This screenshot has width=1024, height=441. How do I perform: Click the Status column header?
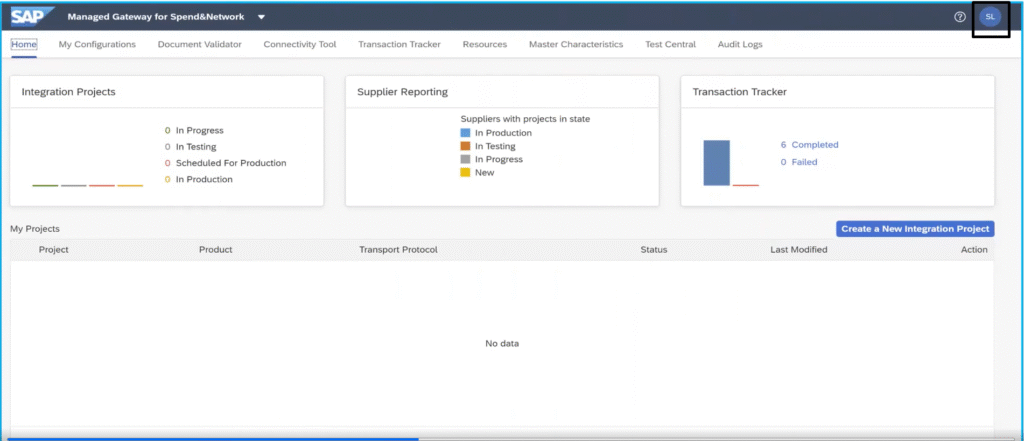click(654, 250)
